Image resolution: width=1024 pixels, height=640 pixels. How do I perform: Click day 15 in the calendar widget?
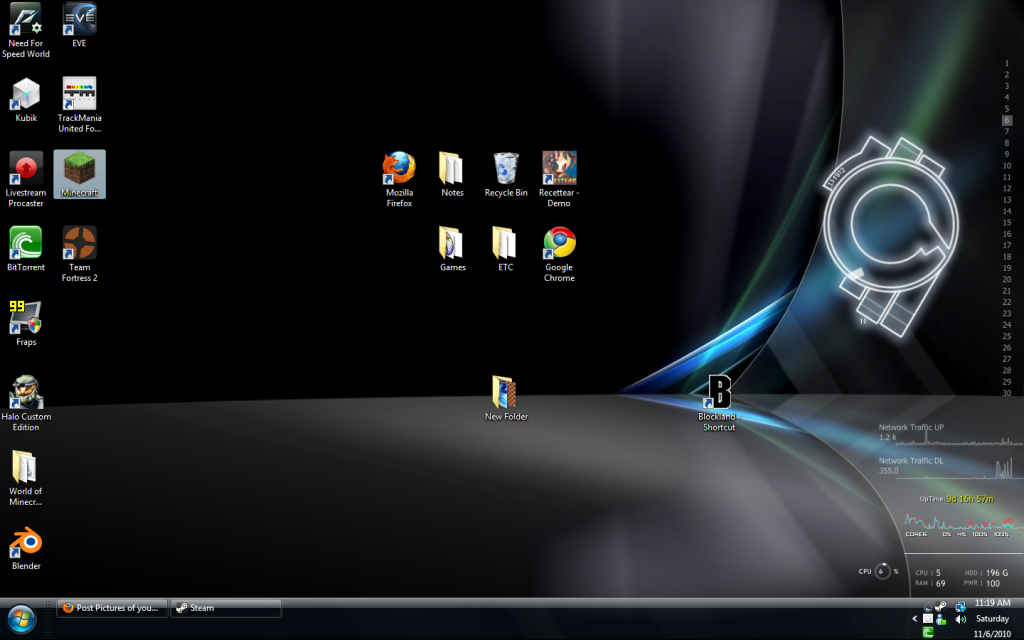[1007, 223]
